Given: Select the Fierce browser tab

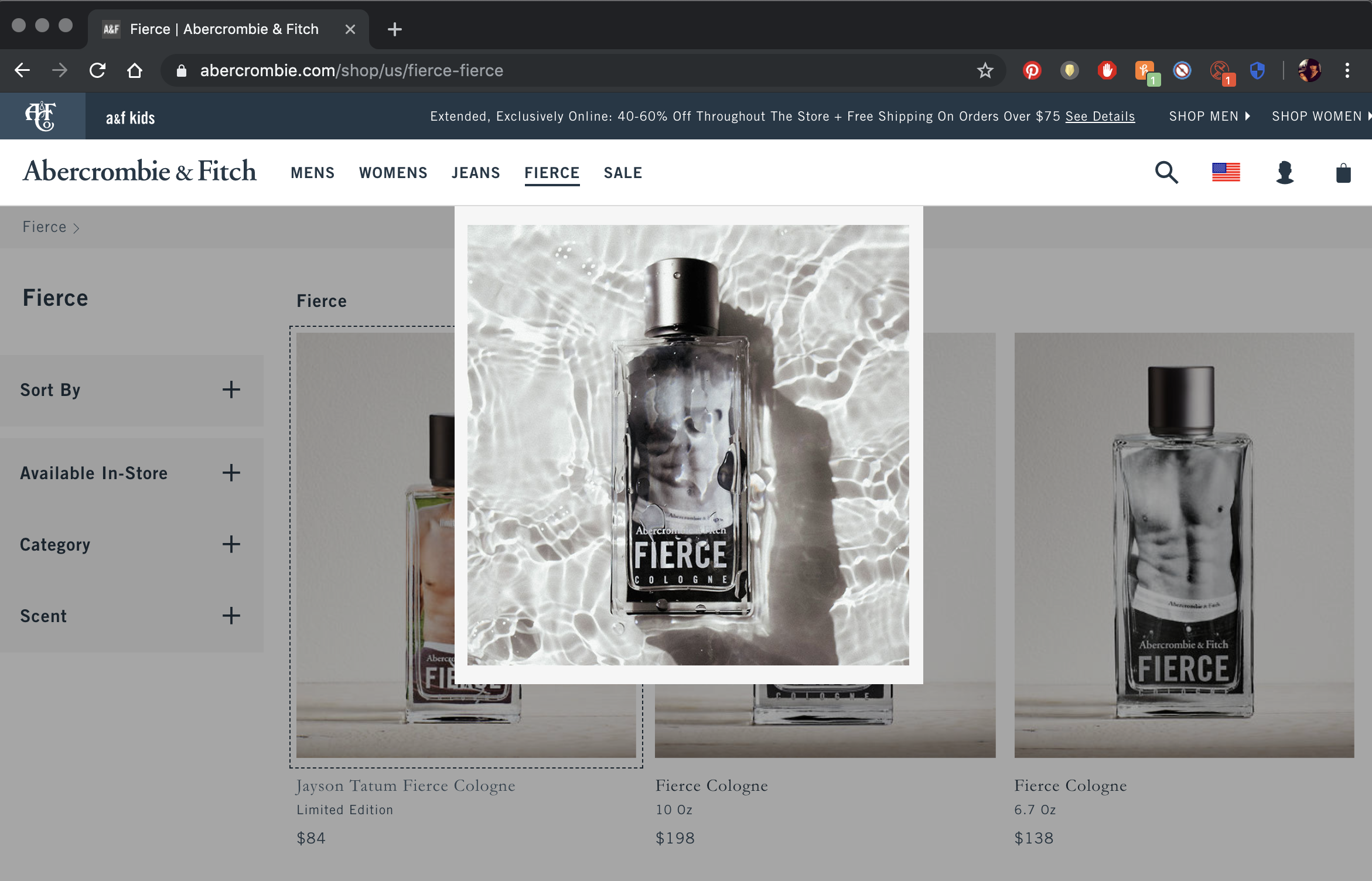Looking at the screenshot, I should (228, 29).
